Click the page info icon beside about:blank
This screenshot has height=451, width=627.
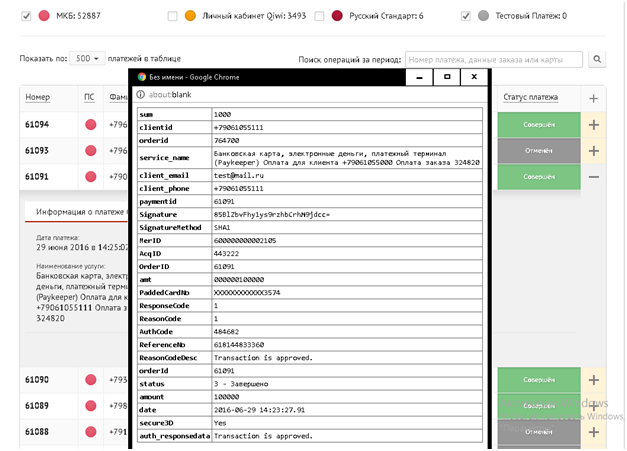[x=141, y=95]
